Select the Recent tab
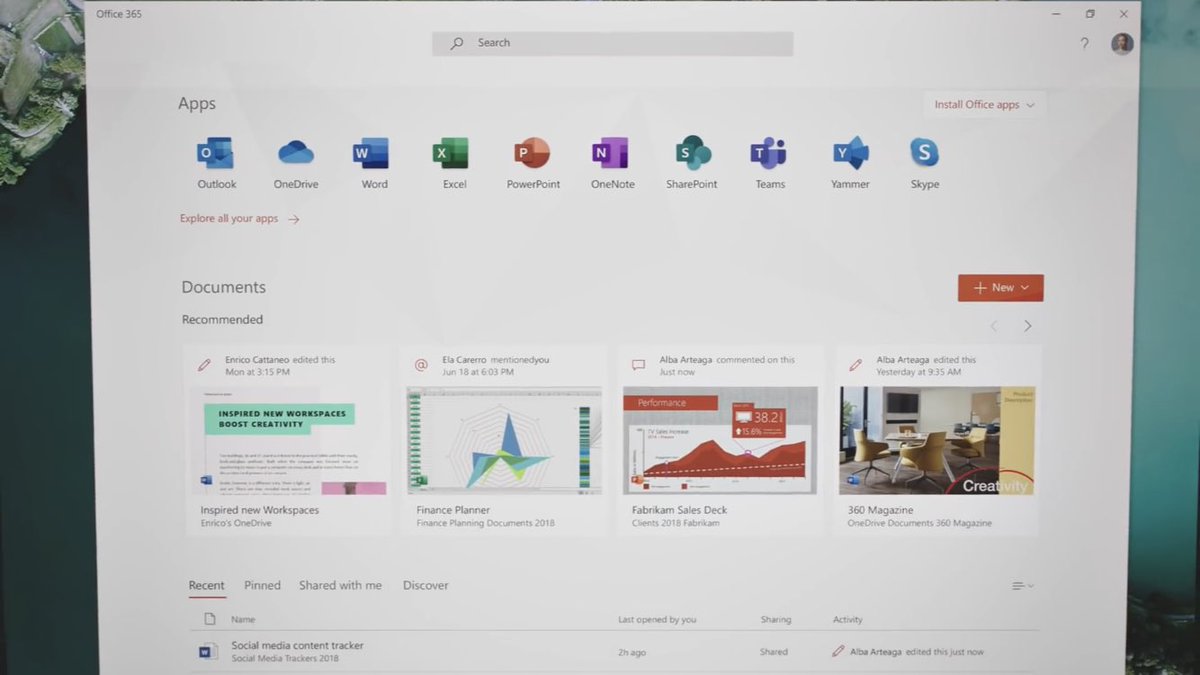The image size is (1200, 675). tap(207, 586)
